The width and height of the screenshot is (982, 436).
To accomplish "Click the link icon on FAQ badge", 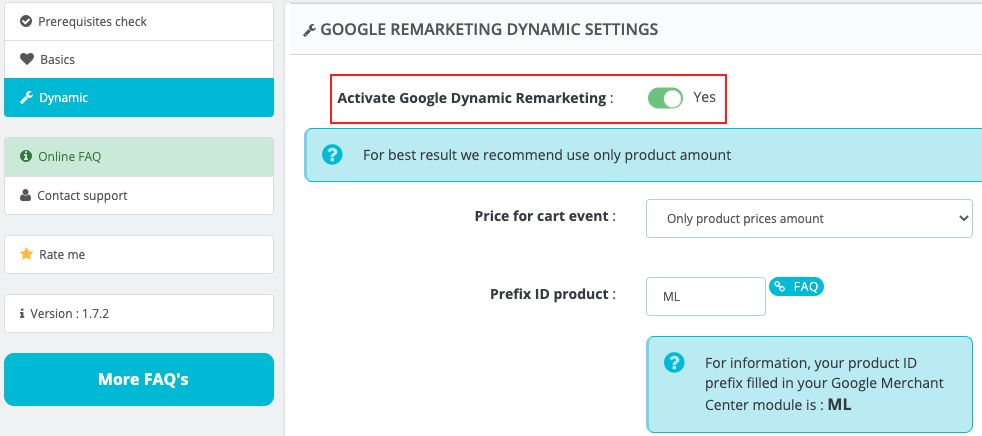I will click(x=780, y=287).
